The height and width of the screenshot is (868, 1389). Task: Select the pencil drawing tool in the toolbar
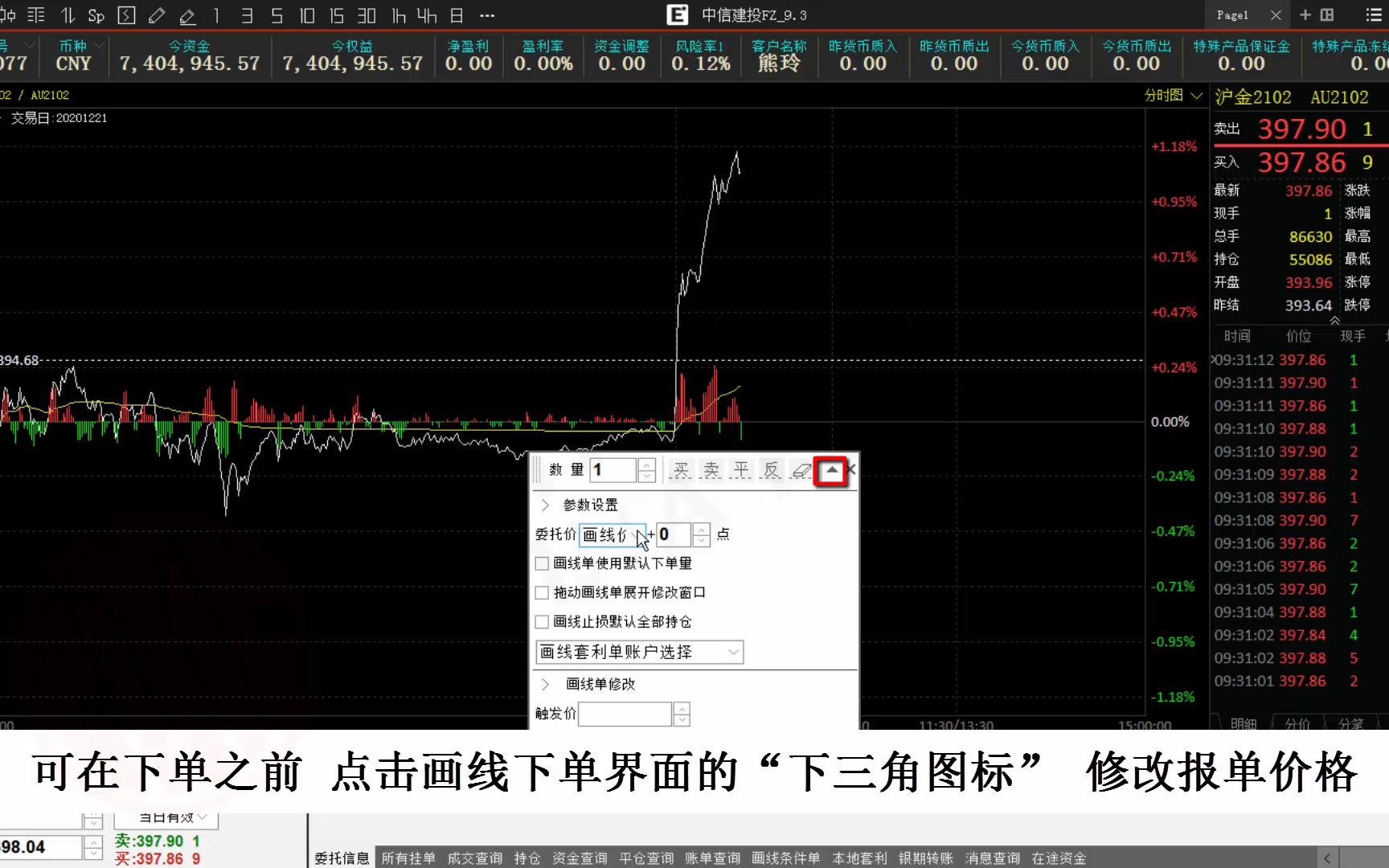[x=158, y=16]
